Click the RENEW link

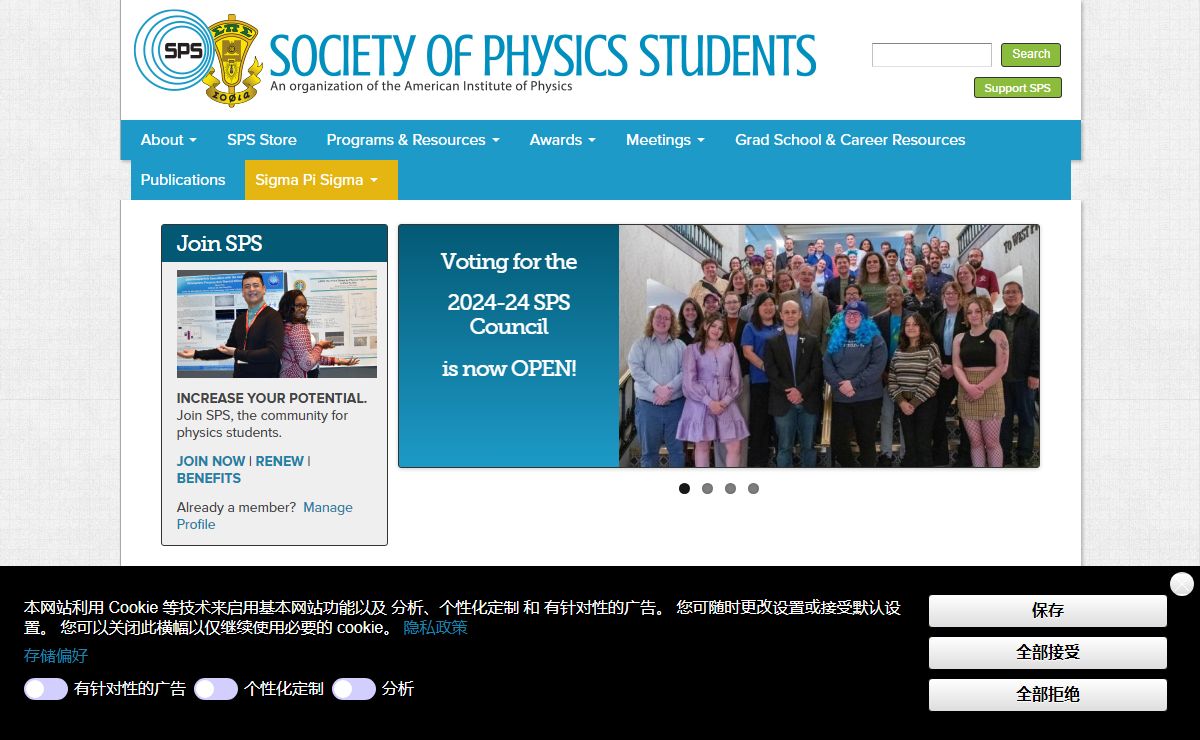point(280,461)
